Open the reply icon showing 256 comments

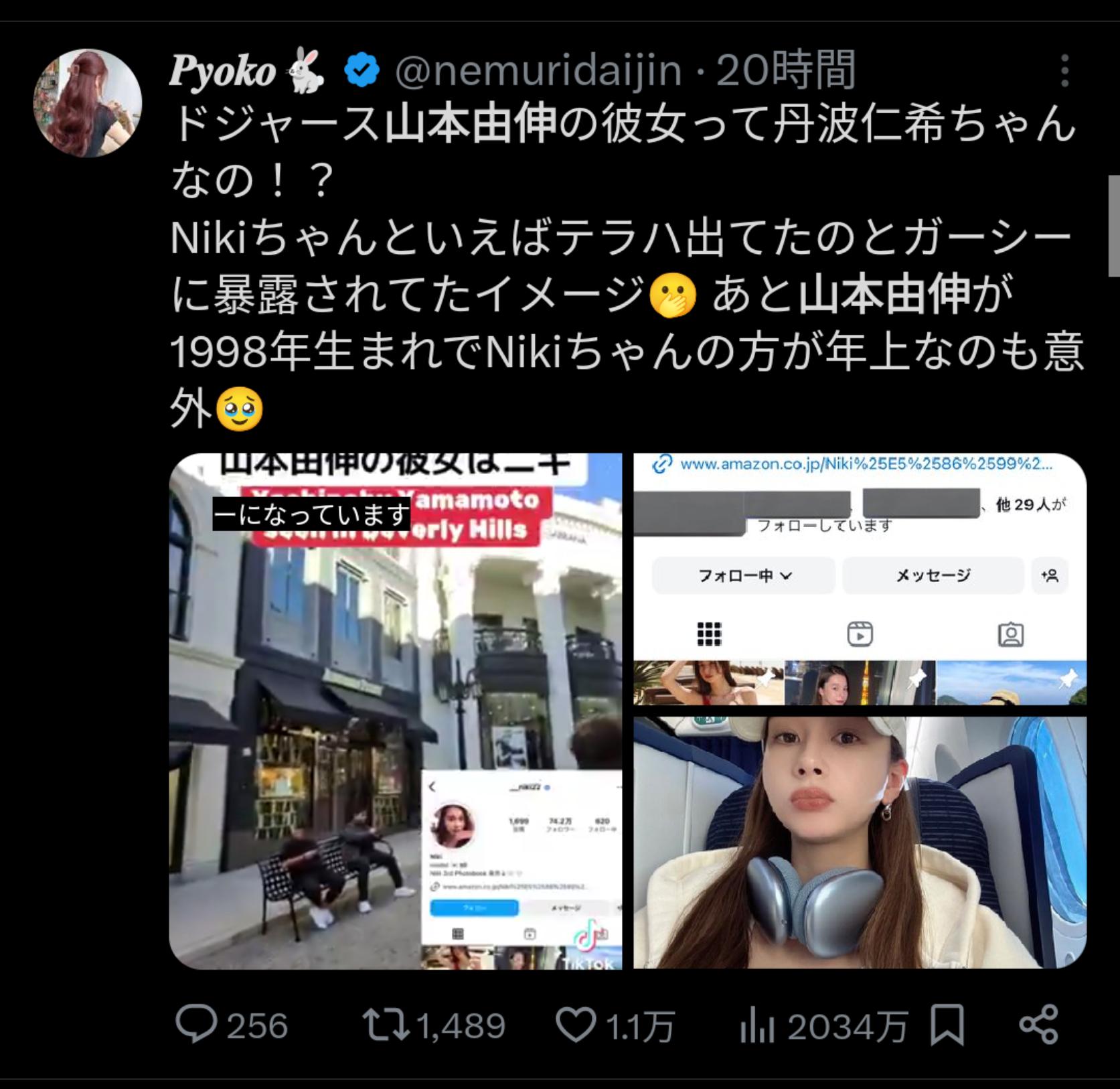pos(196,1025)
